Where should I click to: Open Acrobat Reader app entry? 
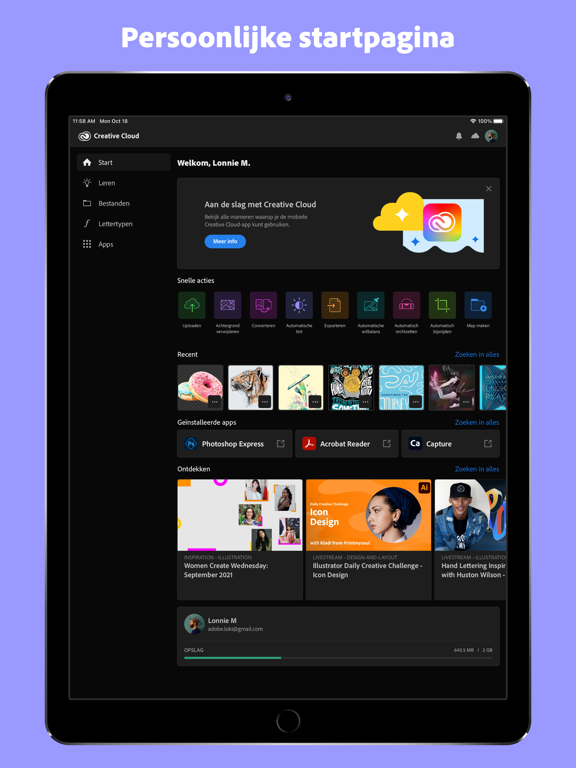click(346, 444)
